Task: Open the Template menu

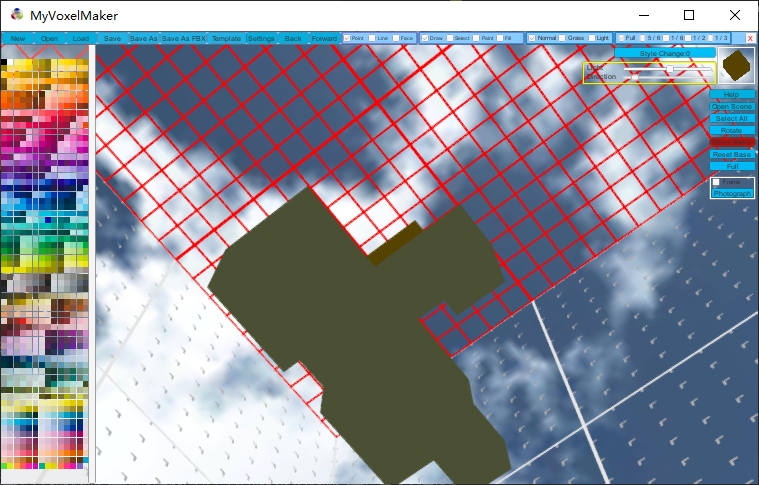Action: click(227, 38)
